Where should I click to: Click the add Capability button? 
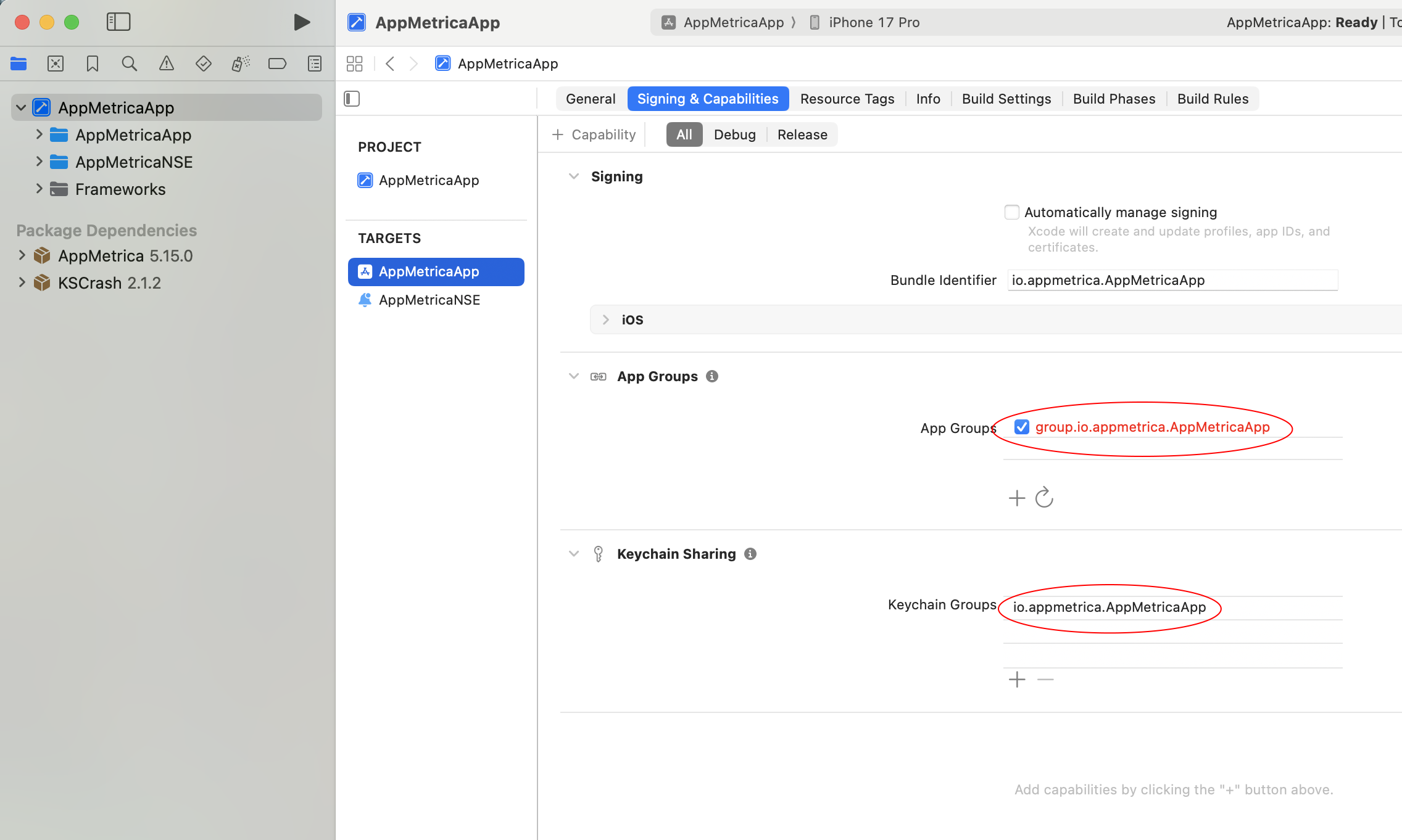tap(594, 134)
